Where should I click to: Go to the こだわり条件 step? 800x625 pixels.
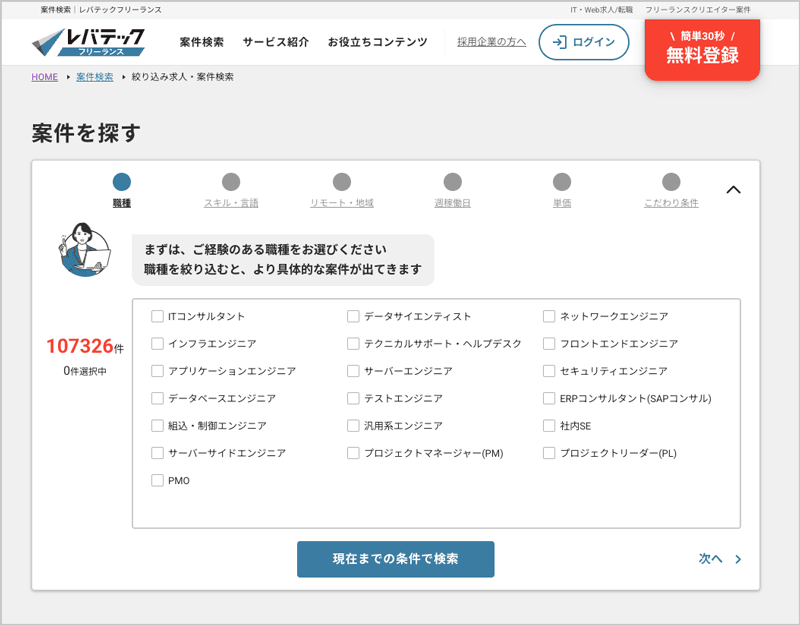click(671, 183)
